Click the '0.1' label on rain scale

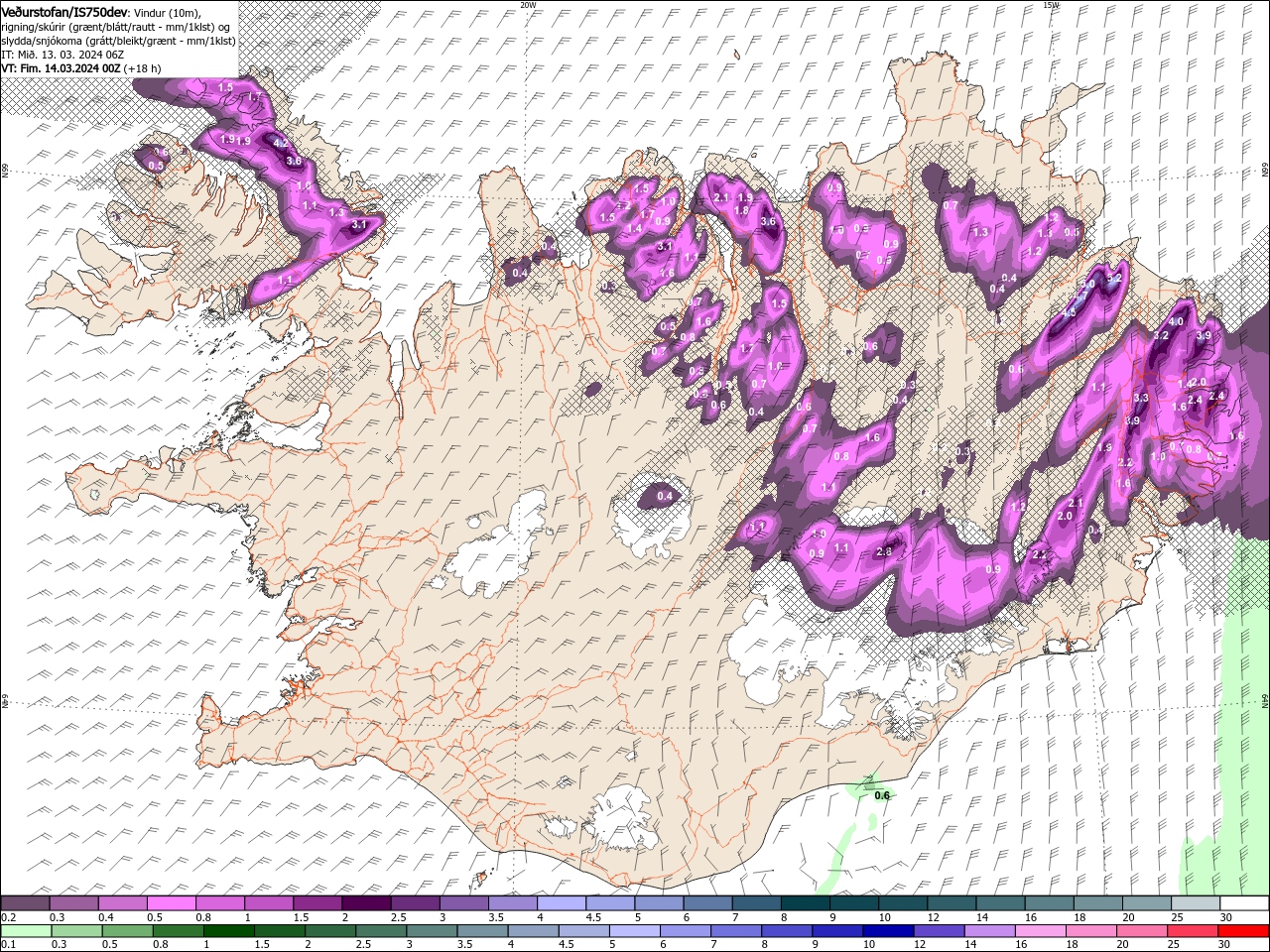(8, 945)
